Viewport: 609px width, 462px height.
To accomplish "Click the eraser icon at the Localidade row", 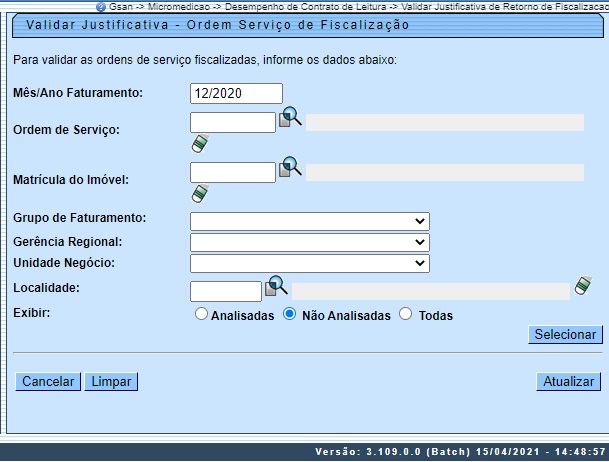I will tap(583, 287).
